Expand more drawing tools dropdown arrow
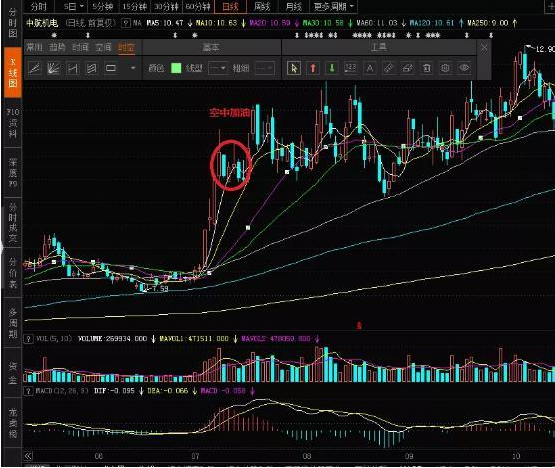Screen dimensions: 555x468 click(133, 68)
